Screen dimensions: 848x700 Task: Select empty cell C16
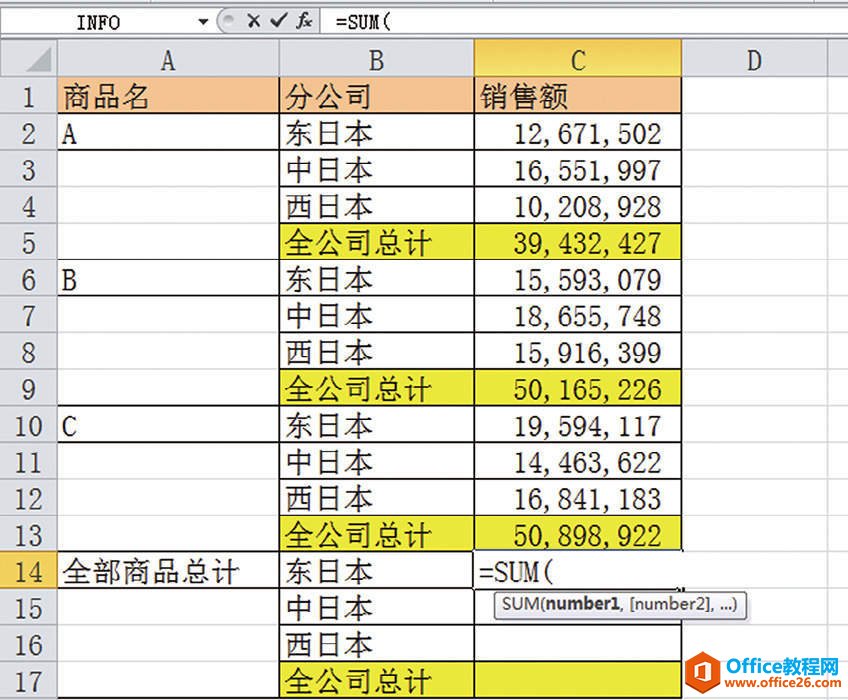(578, 644)
